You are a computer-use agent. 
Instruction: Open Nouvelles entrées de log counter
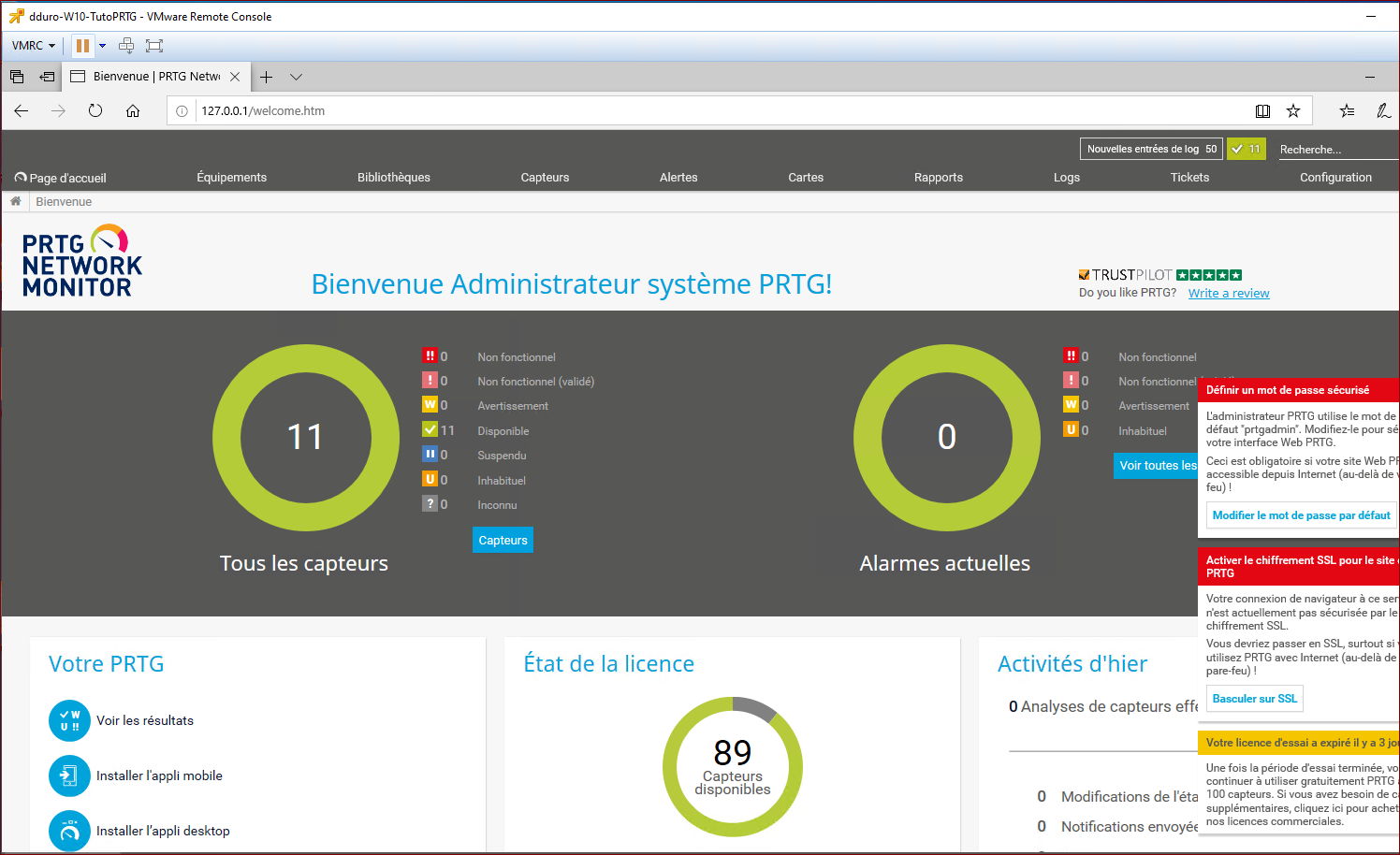[x=1151, y=149]
